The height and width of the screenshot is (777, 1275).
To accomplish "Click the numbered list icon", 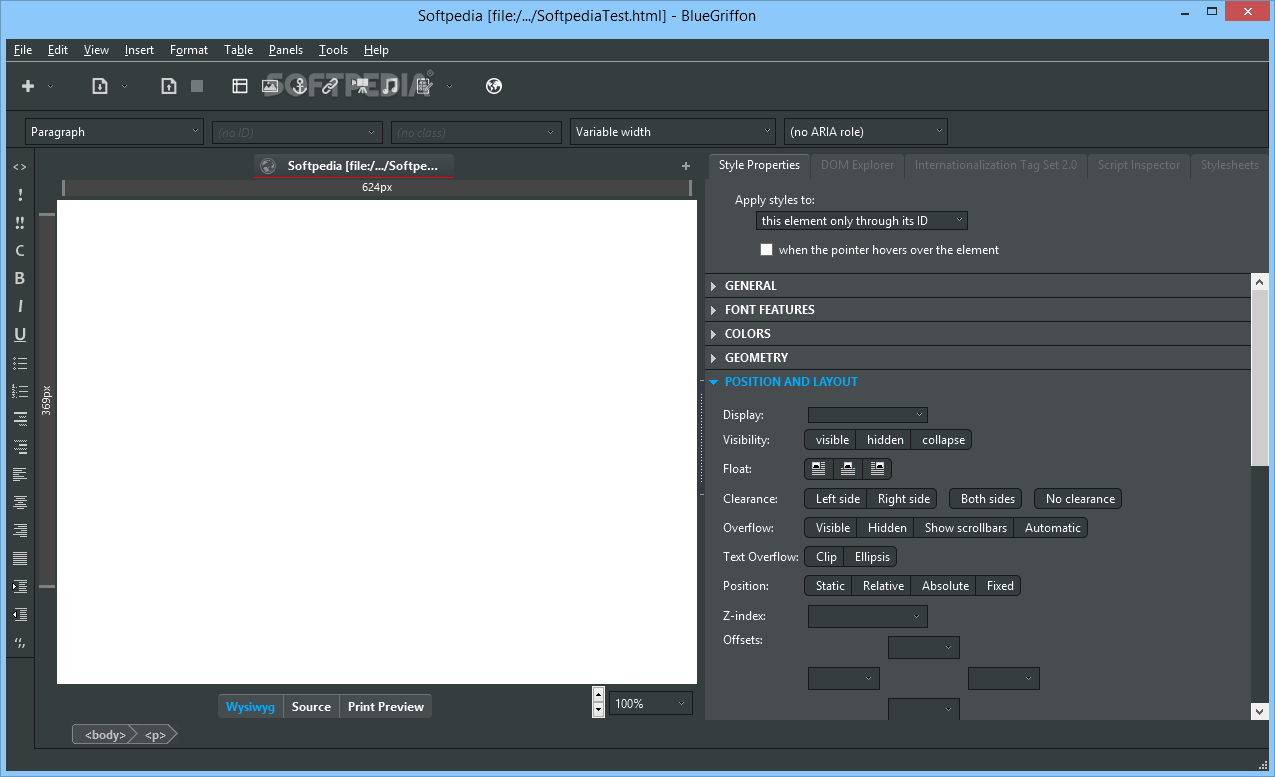I will pyautogui.click(x=19, y=391).
